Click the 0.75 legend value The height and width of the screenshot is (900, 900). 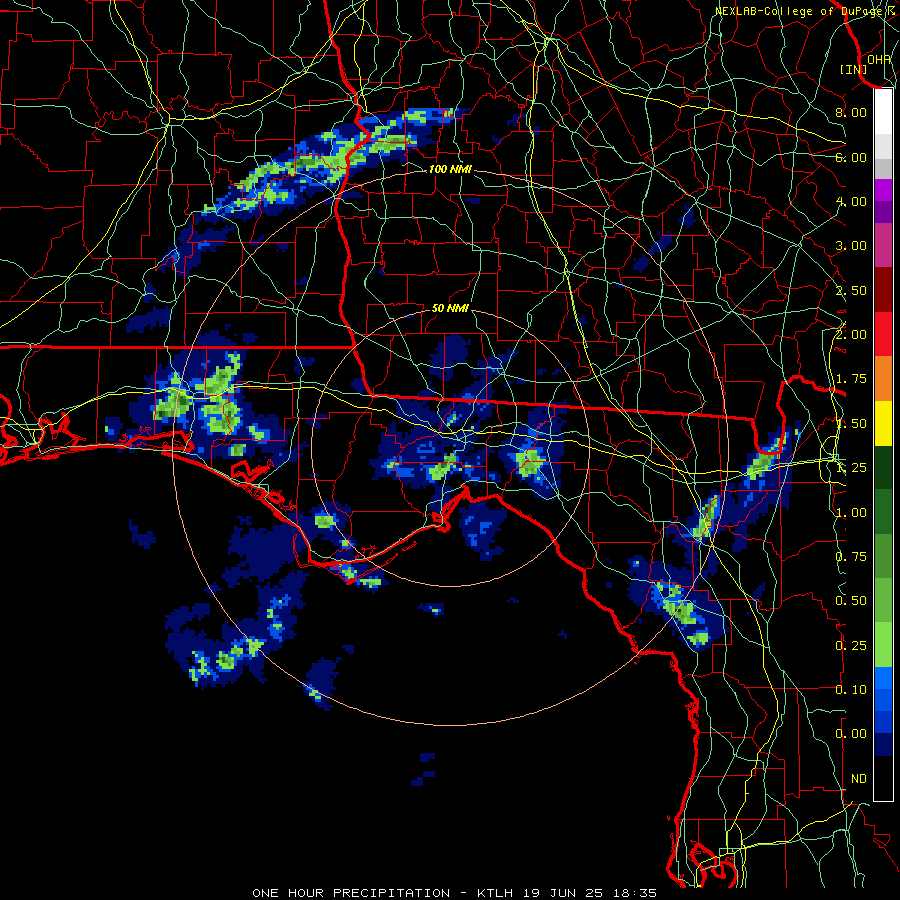coord(851,557)
